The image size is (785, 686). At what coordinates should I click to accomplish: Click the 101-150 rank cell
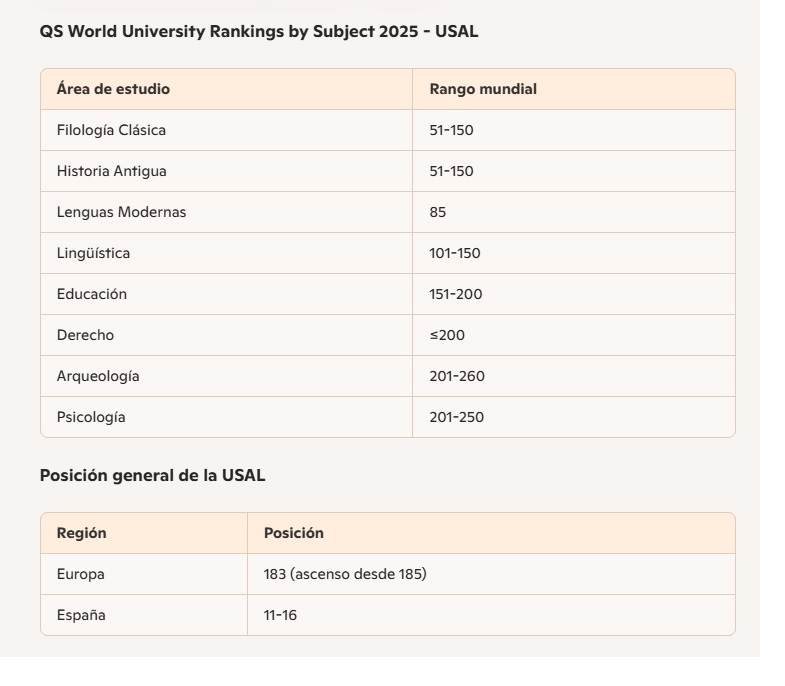tap(455, 253)
